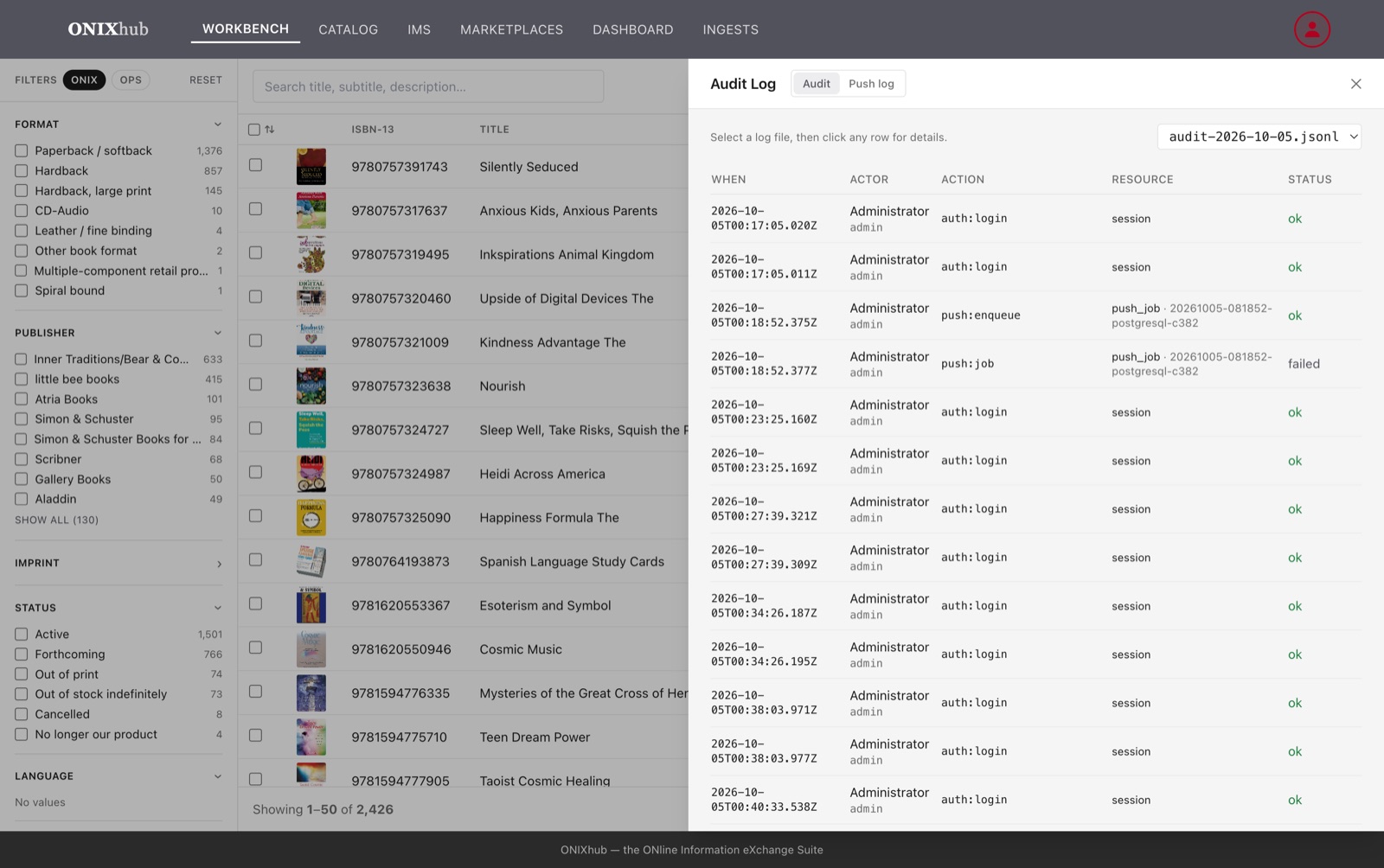Switch to the Catalog tab
The width and height of the screenshot is (1384, 868).
point(348,29)
